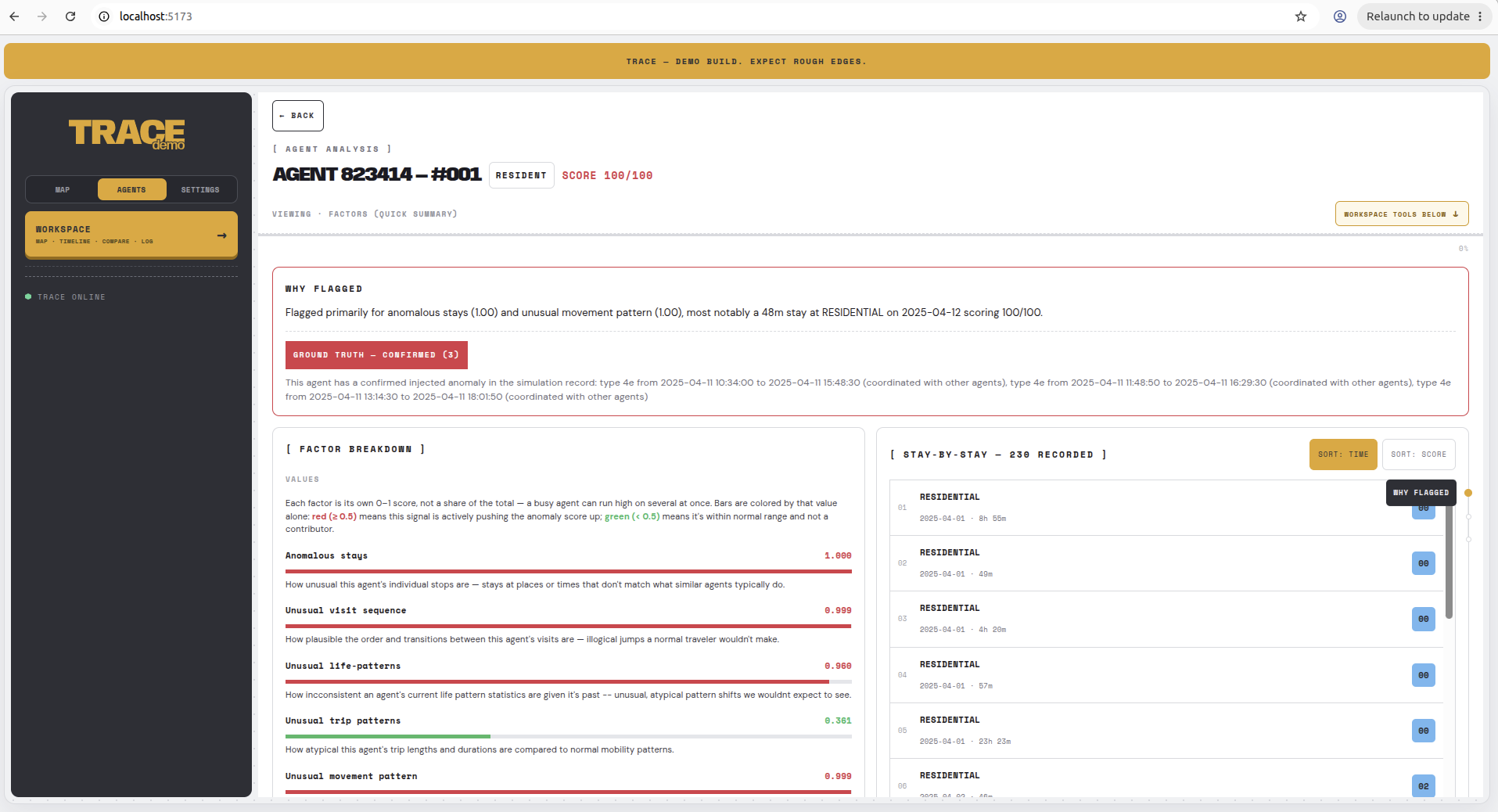Click the SCORE 100/100 text
Image resolution: width=1498 pixels, height=812 pixels.
click(607, 176)
